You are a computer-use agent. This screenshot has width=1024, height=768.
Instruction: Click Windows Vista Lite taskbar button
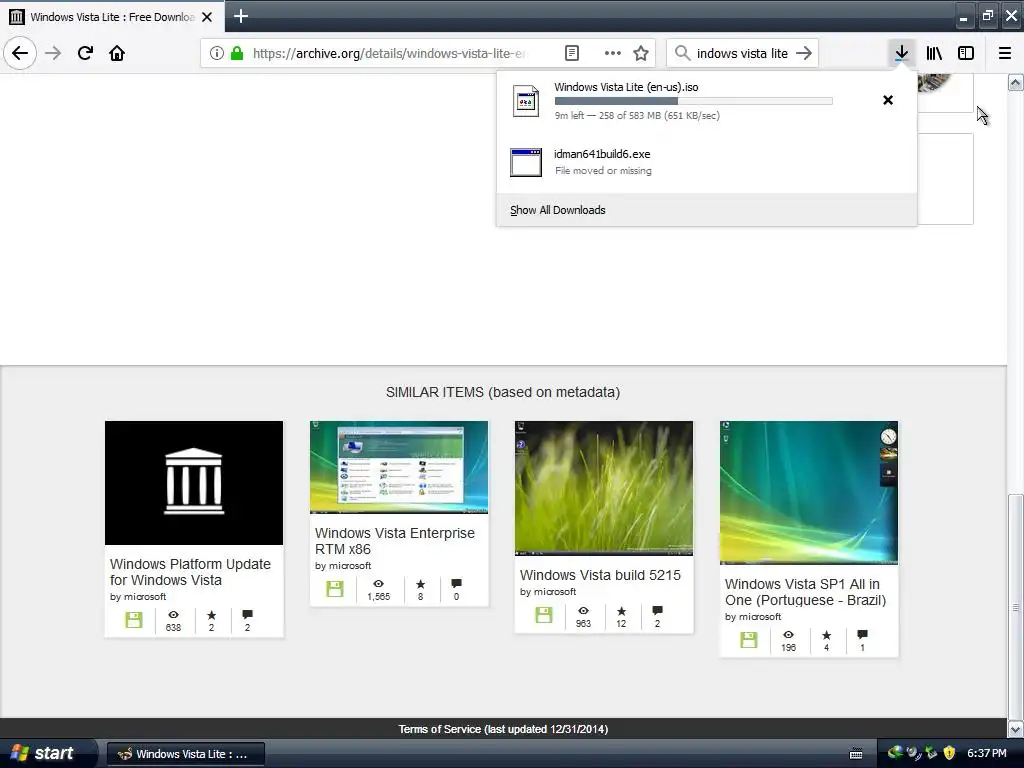(185, 754)
